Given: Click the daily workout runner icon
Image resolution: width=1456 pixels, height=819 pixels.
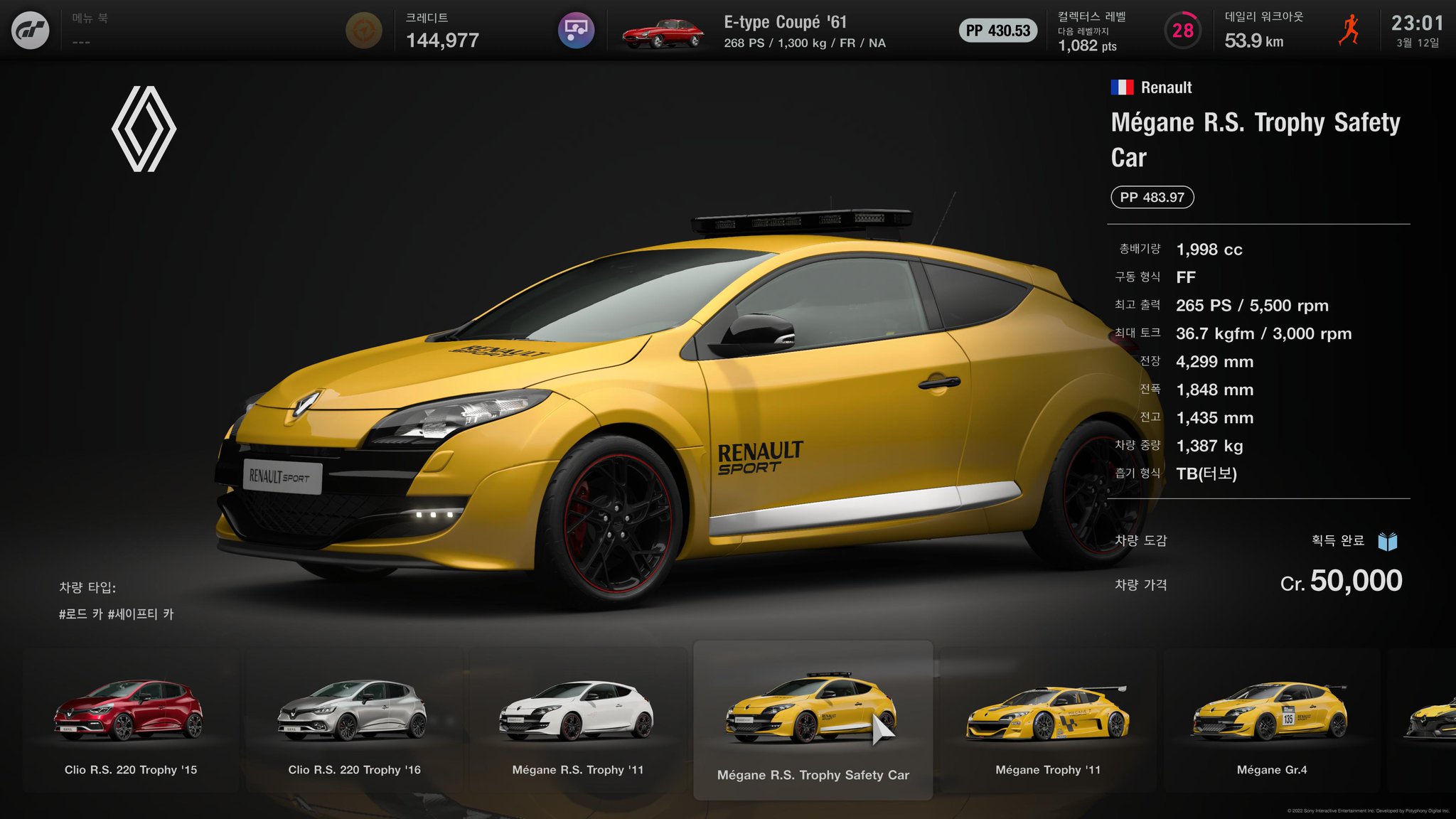Looking at the screenshot, I should point(1349,30).
